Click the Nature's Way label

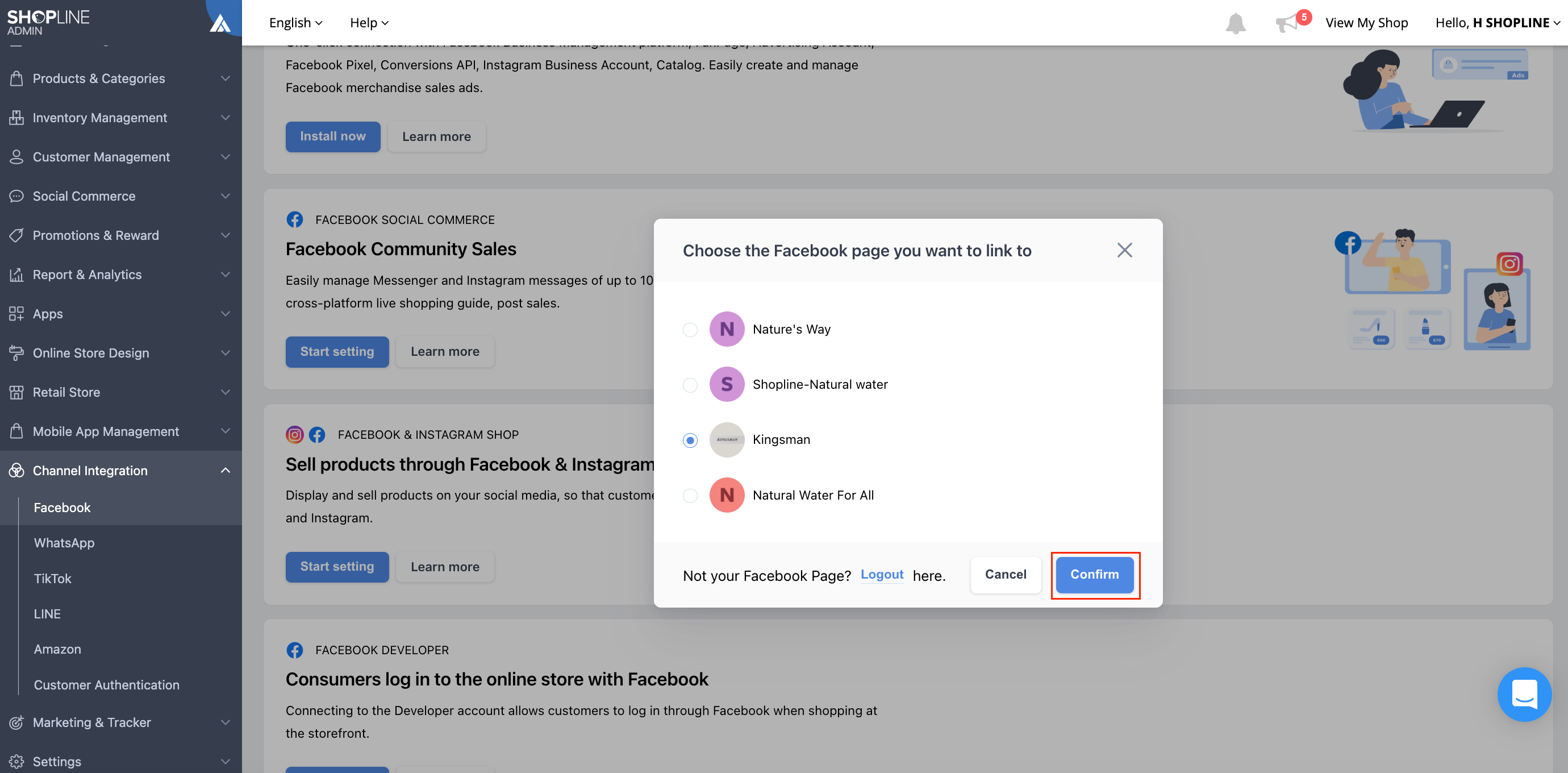tap(791, 329)
